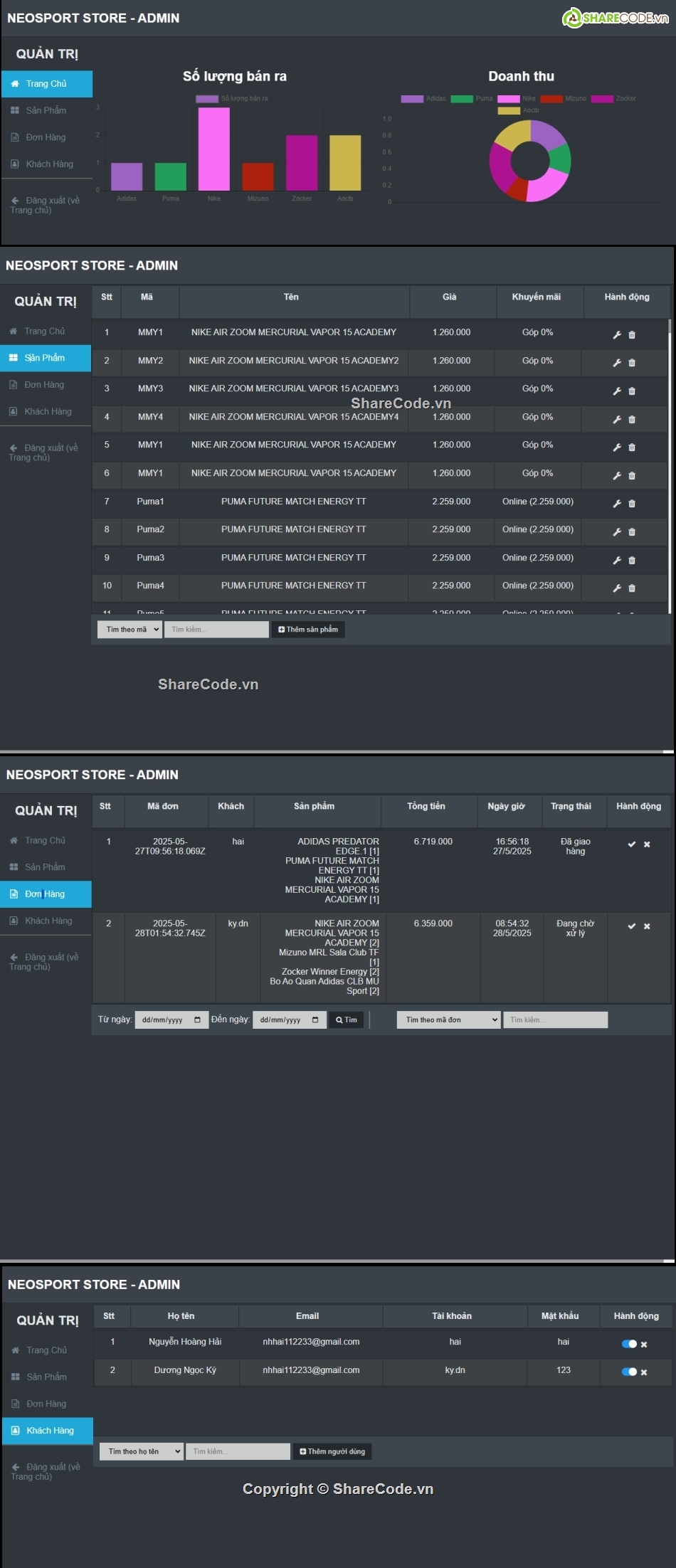Toggle the Adidas legend entry in Doanh thu chart

pos(423,99)
